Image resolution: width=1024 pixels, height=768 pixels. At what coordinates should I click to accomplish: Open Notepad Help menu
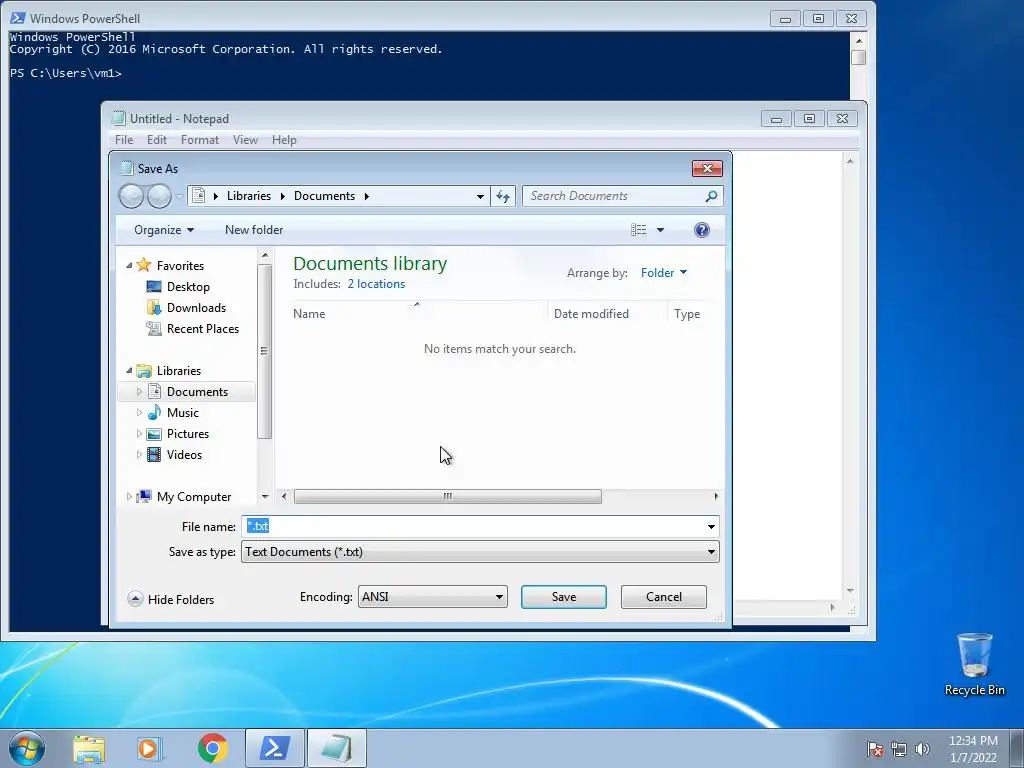click(x=284, y=140)
